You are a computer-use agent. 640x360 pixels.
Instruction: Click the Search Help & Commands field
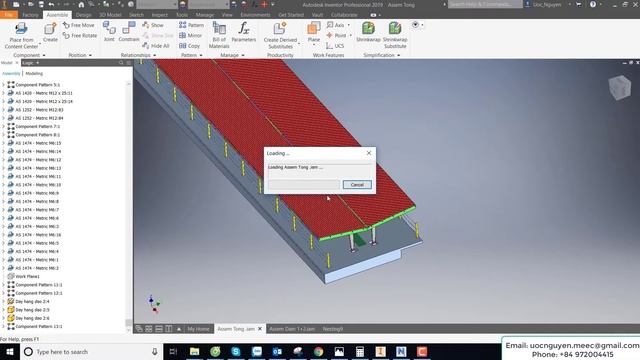pyautogui.click(x=485, y=4)
